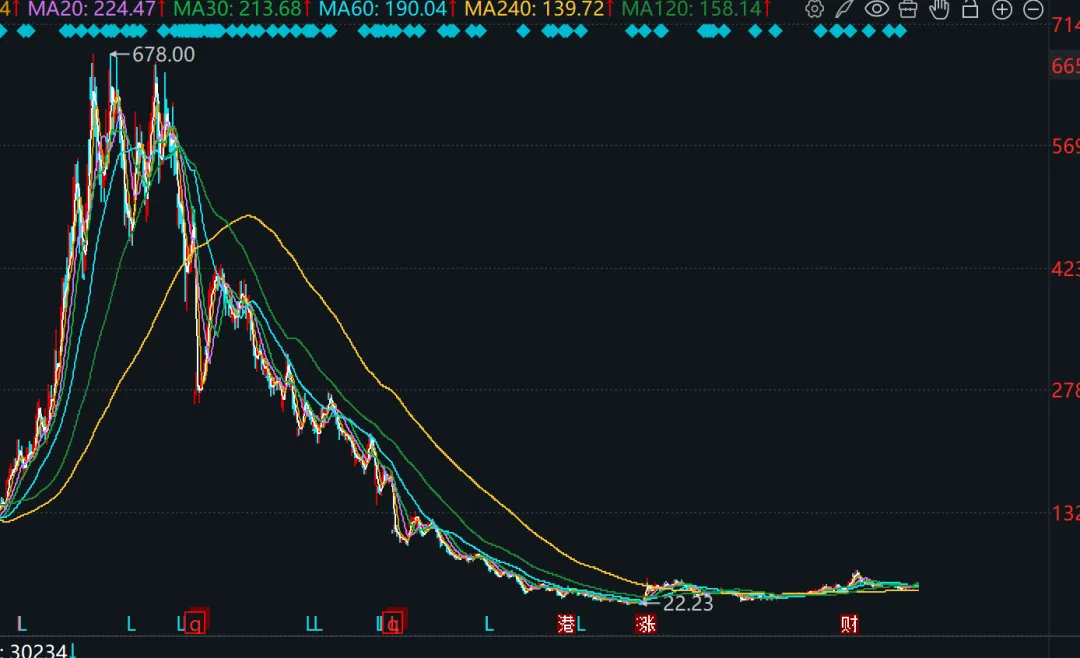Viewport: 1080px width, 658px height.
Task: Click the L marker beside the 港 marker
Action: 581,625
